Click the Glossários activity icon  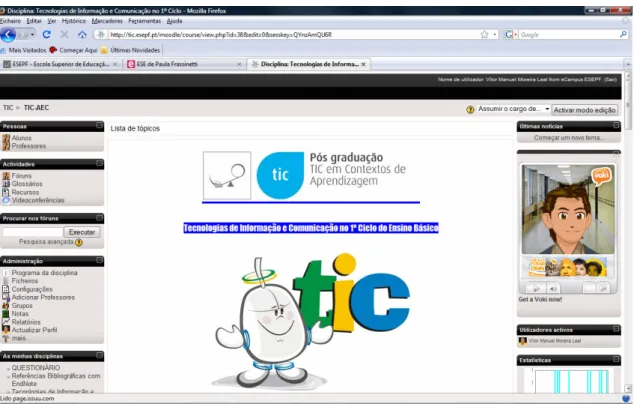tap(6, 184)
